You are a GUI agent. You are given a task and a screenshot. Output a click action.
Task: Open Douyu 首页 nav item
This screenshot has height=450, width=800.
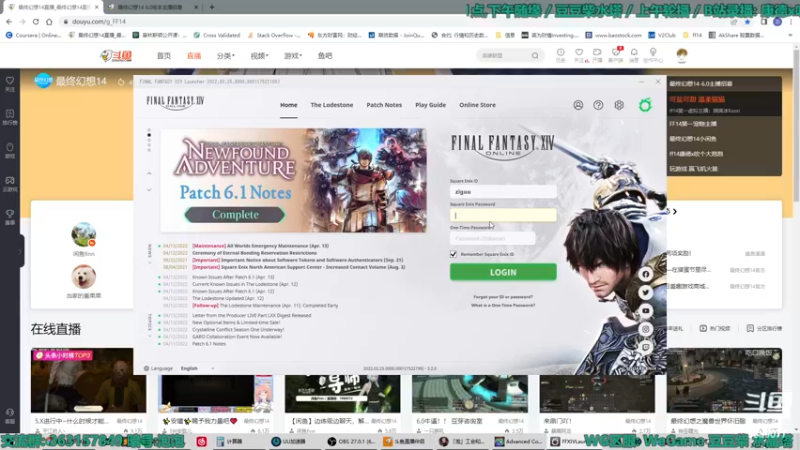(x=164, y=56)
